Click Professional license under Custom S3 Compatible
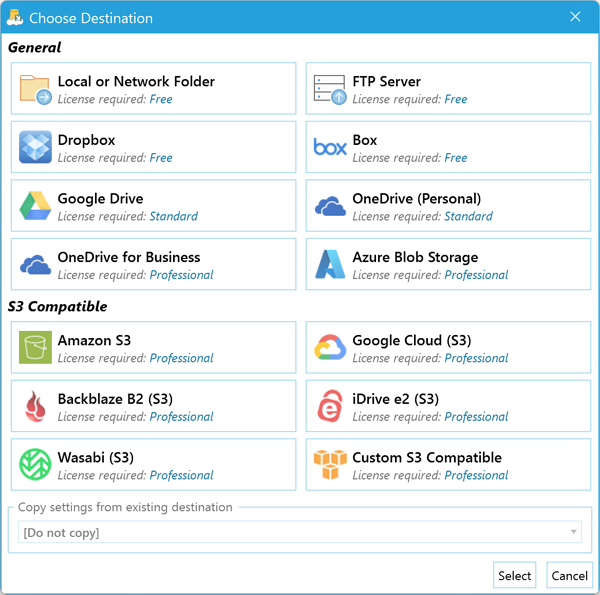Screen dimensions: 600x595 pos(476,475)
